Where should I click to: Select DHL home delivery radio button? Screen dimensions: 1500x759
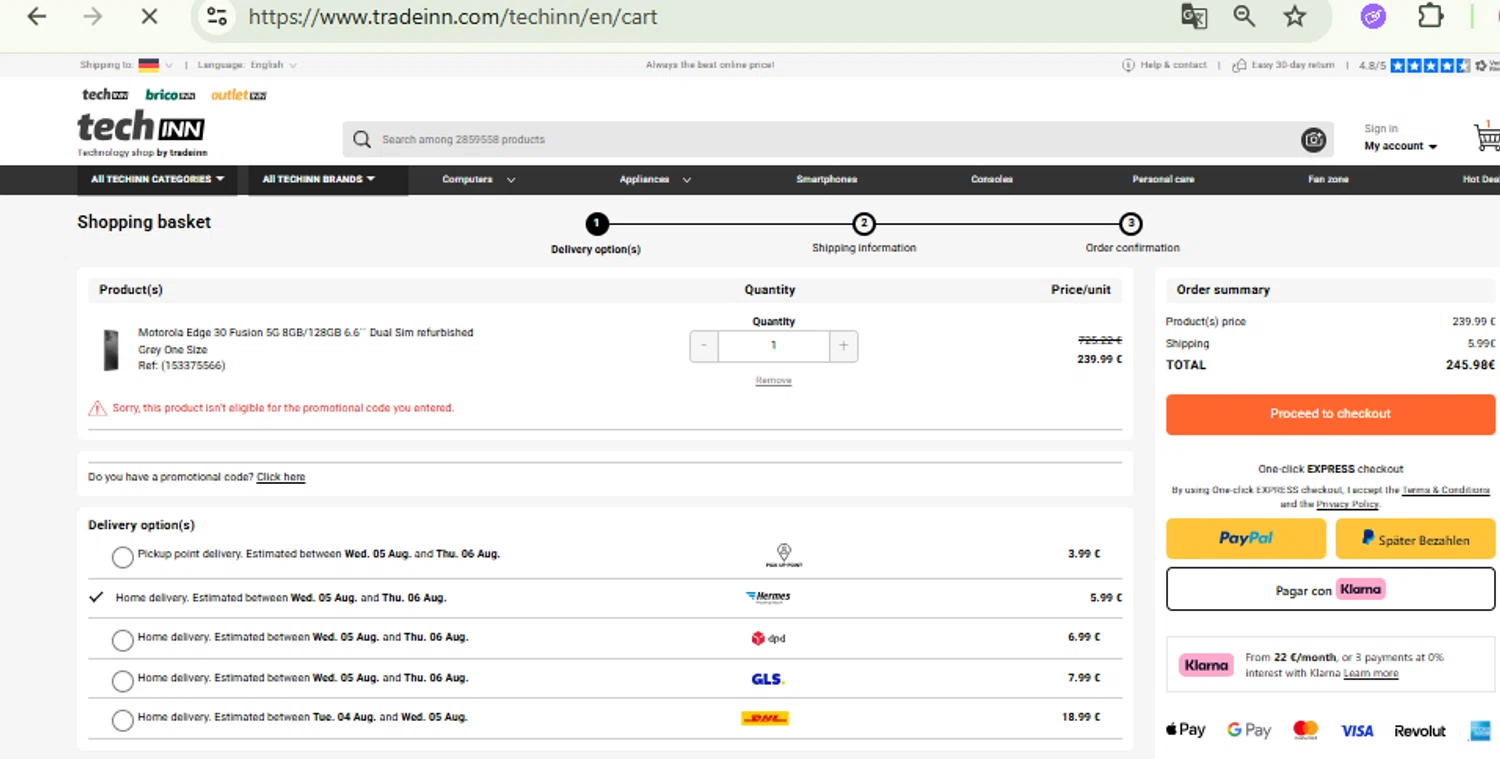[x=122, y=720]
